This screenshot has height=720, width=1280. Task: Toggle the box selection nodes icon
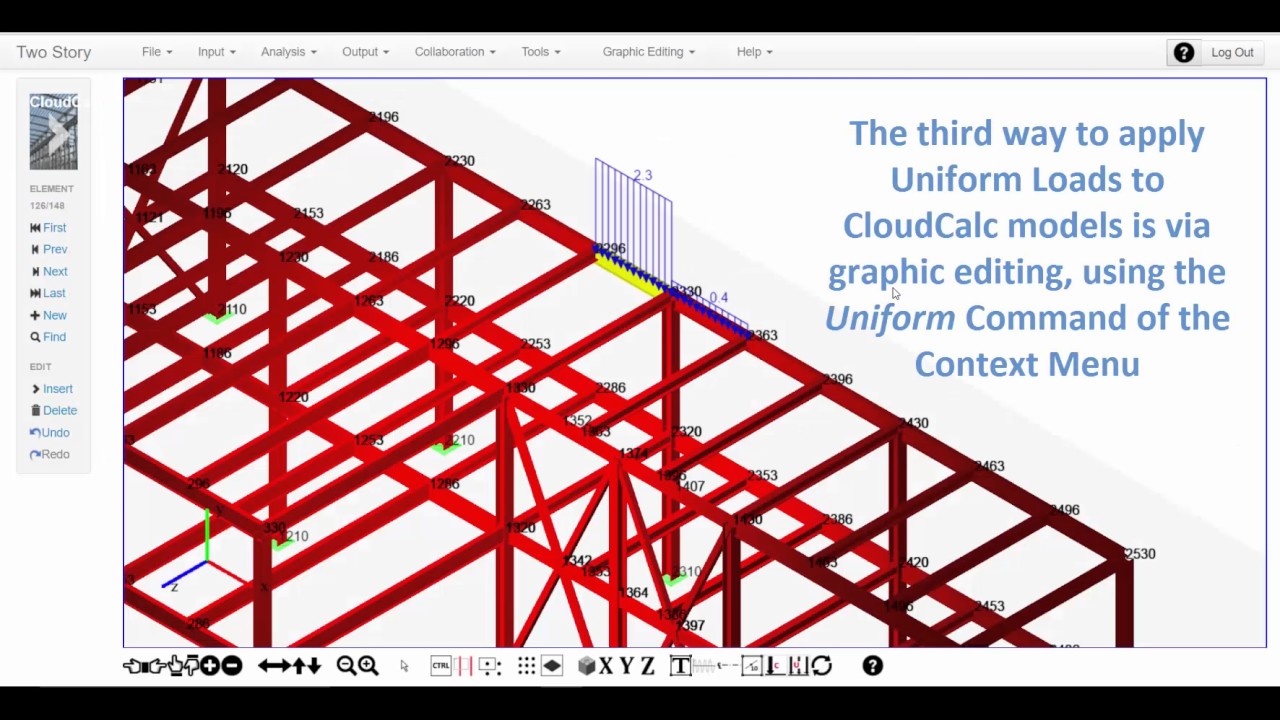pos(489,666)
